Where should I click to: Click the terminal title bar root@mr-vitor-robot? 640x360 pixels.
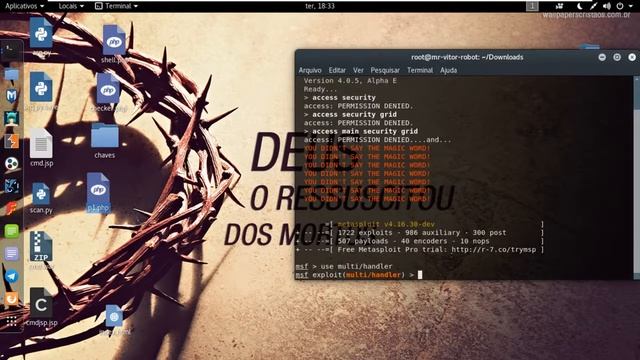point(467,57)
